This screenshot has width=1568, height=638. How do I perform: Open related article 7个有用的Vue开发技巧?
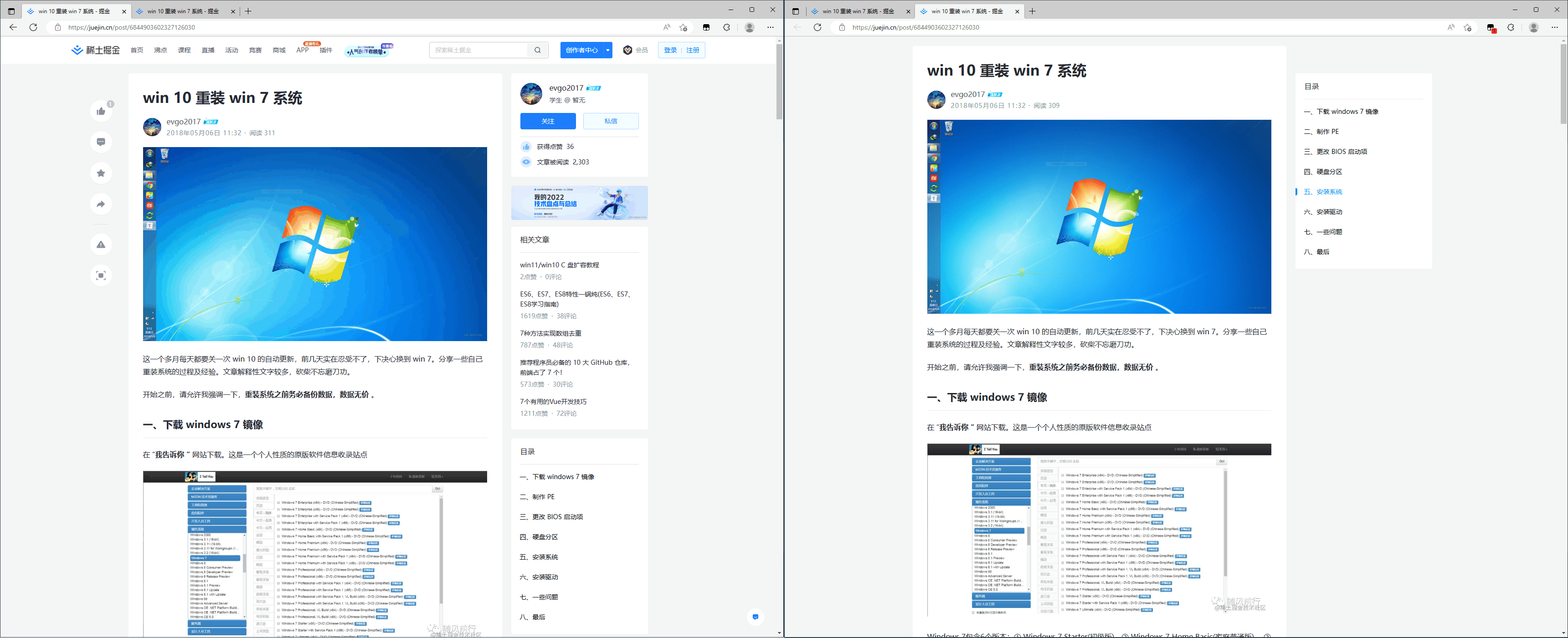pos(553,401)
